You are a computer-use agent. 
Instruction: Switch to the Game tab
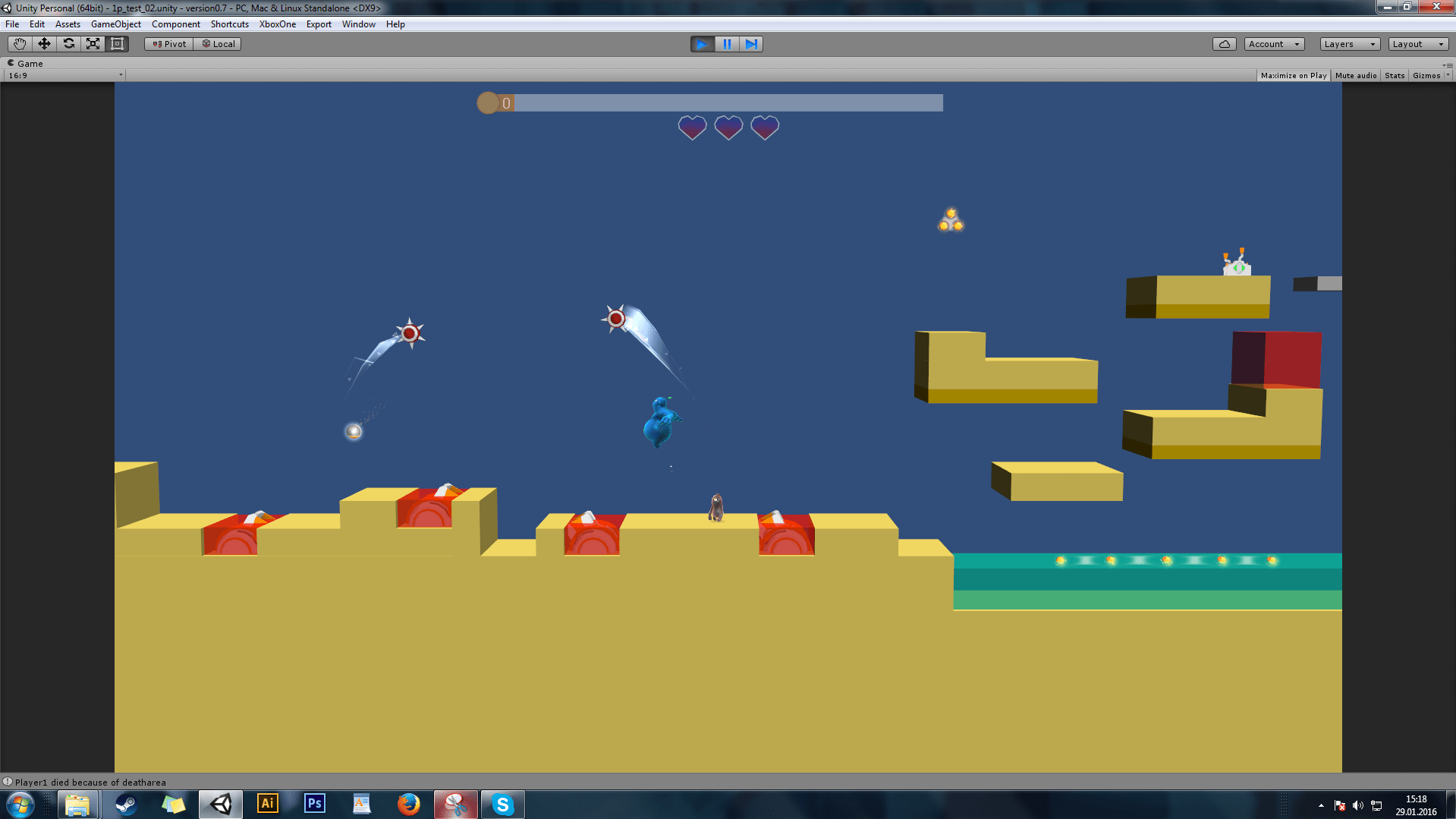pos(27,63)
